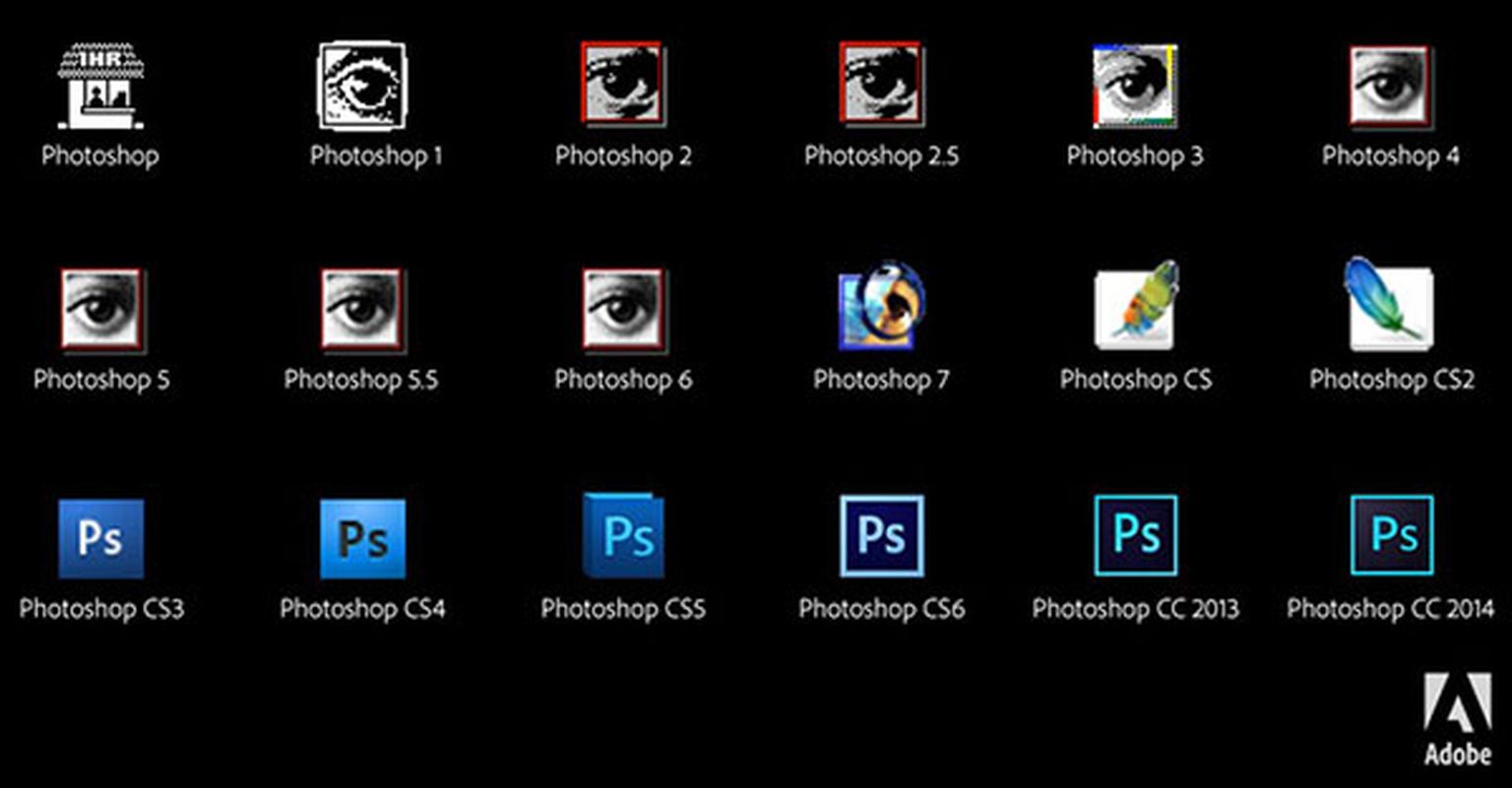Click the 'Photoshop 2.5' label

coord(881,156)
